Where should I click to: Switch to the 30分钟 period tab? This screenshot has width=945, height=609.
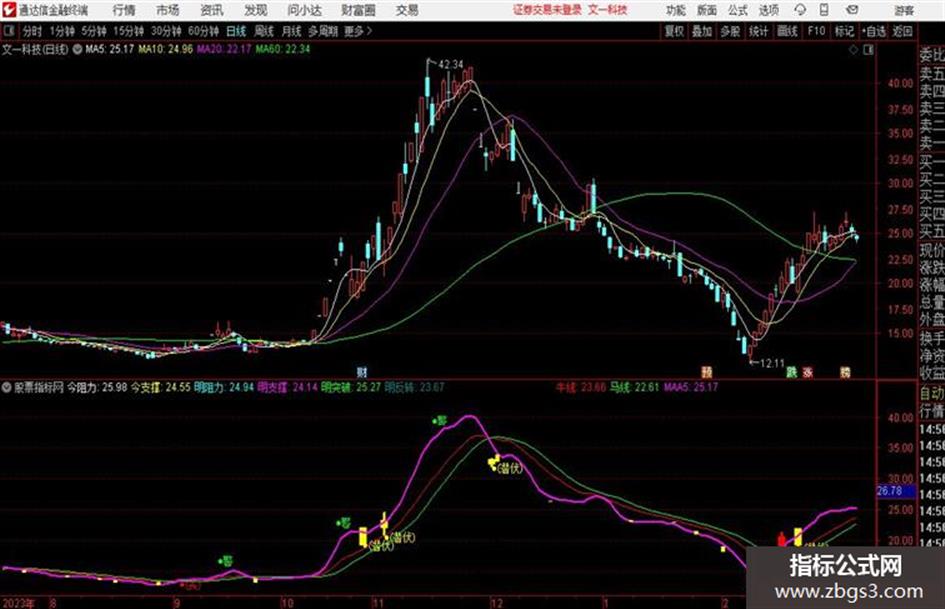[166, 31]
